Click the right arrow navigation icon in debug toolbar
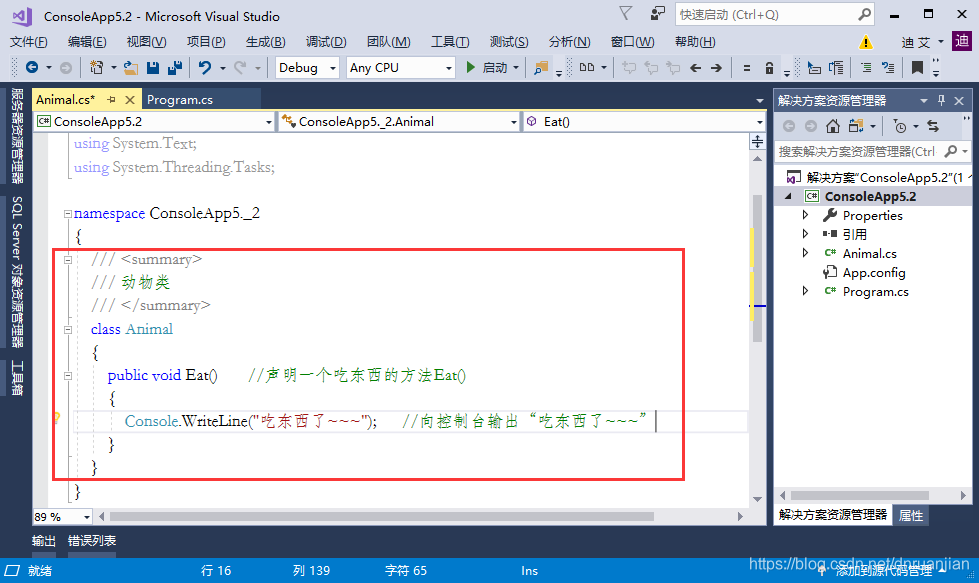 coord(716,67)
